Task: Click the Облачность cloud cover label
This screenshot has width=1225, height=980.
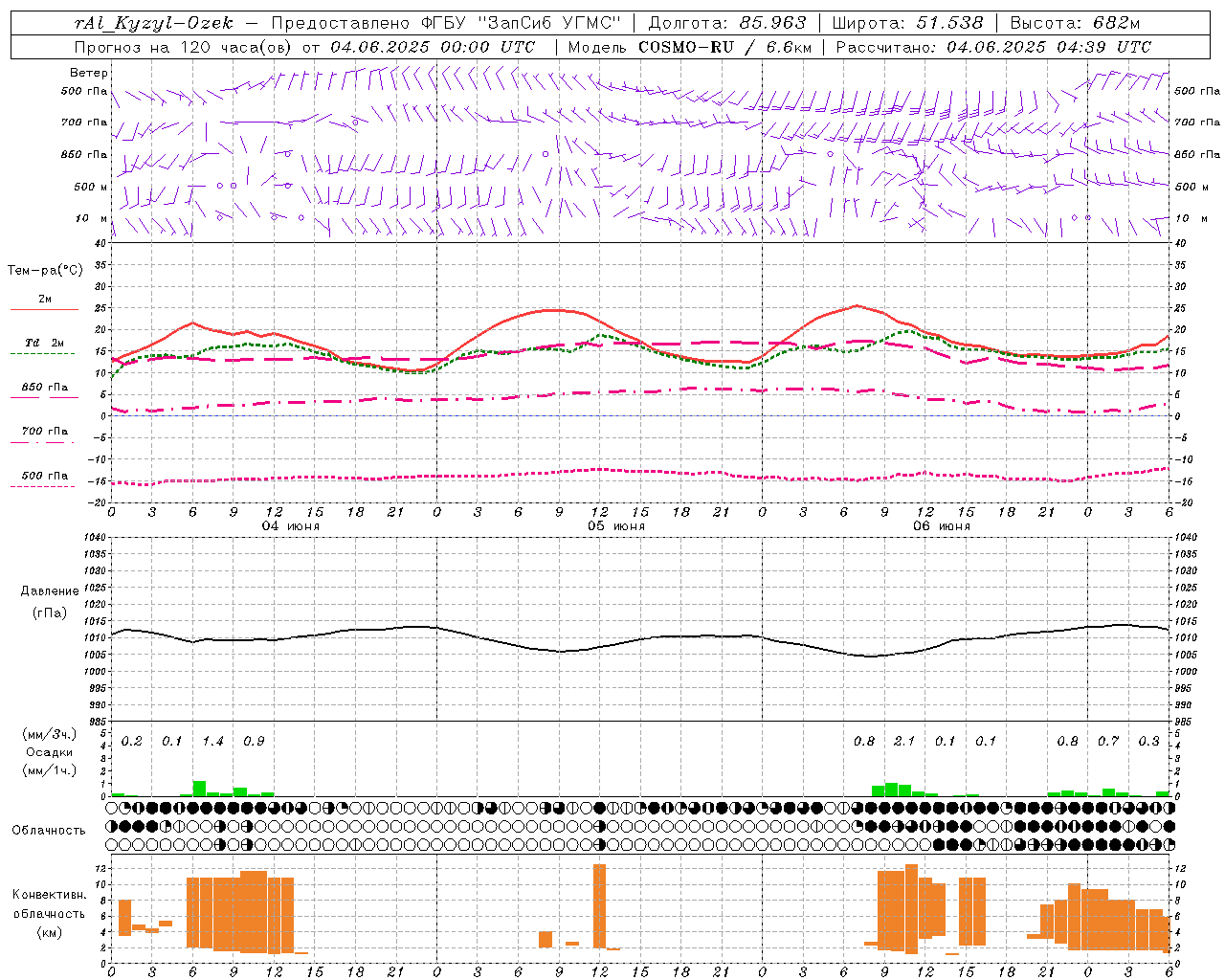Action: coord(49,830)
